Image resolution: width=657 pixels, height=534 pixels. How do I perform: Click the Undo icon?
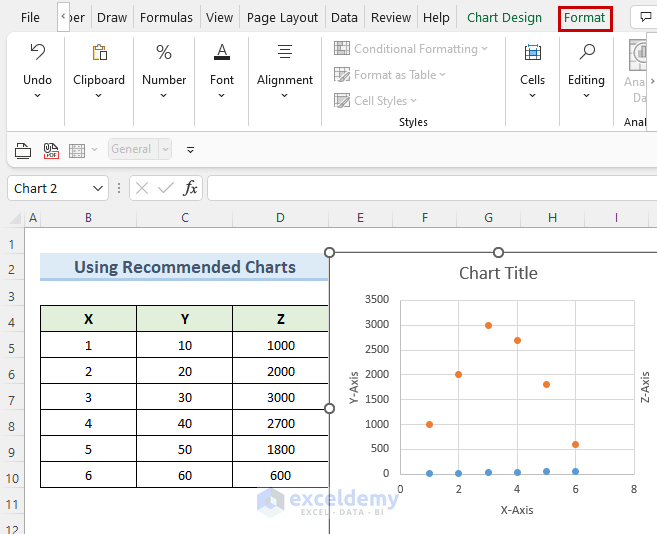tap(37, 52)
